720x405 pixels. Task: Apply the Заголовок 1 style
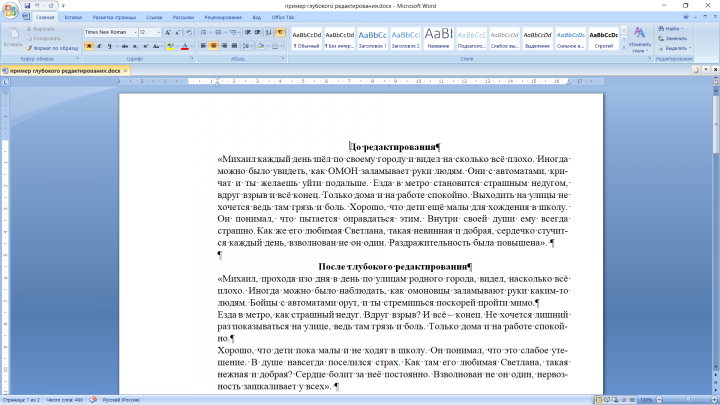[372, 39]
